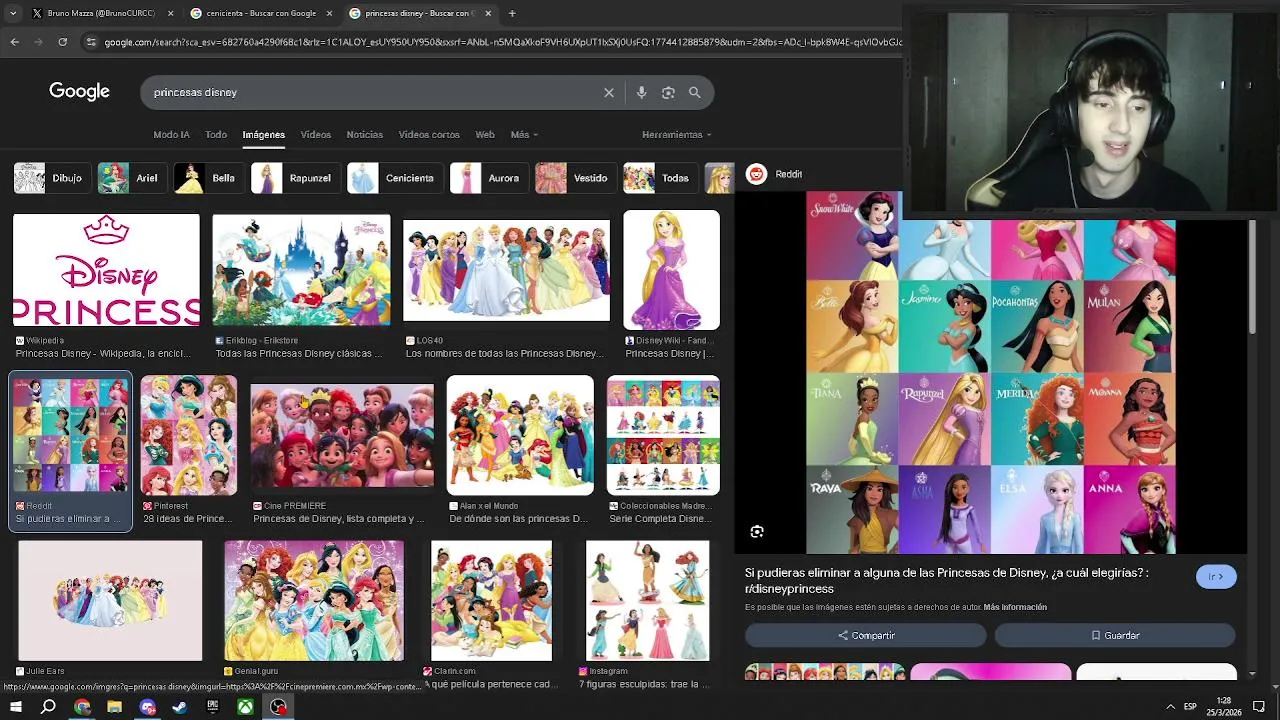
Task: Filter by Aurora chip
Action: point(488,178)
